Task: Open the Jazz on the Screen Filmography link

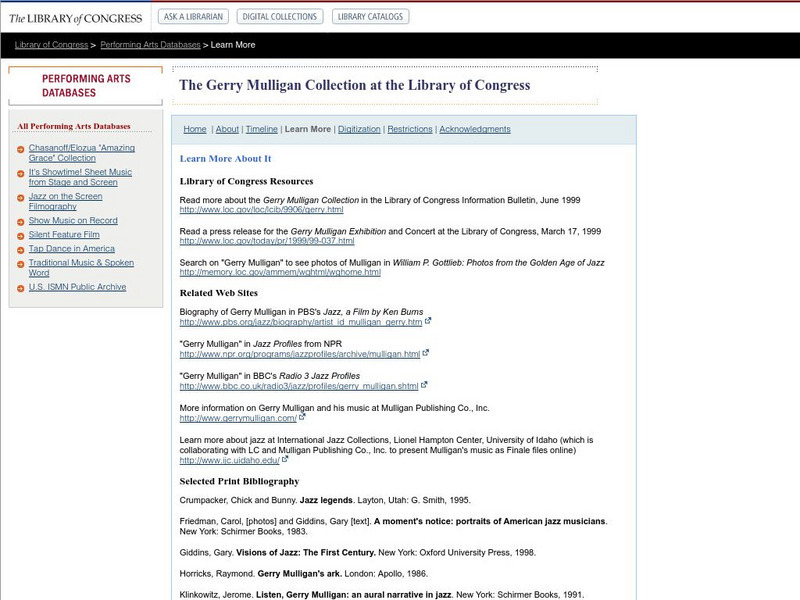Action: click(66, 201)
